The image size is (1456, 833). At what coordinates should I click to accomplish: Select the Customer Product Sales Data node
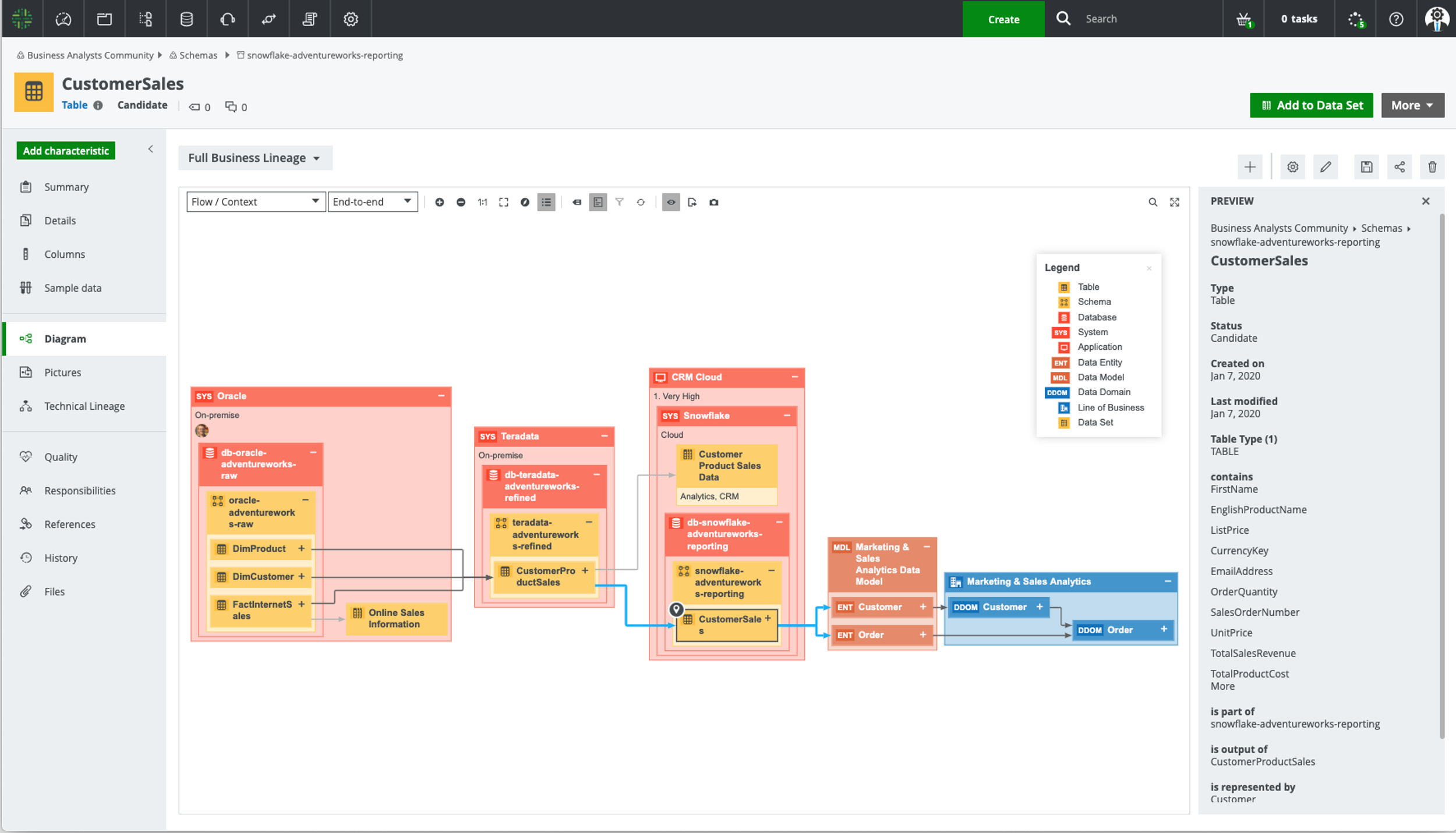[728, 465]
